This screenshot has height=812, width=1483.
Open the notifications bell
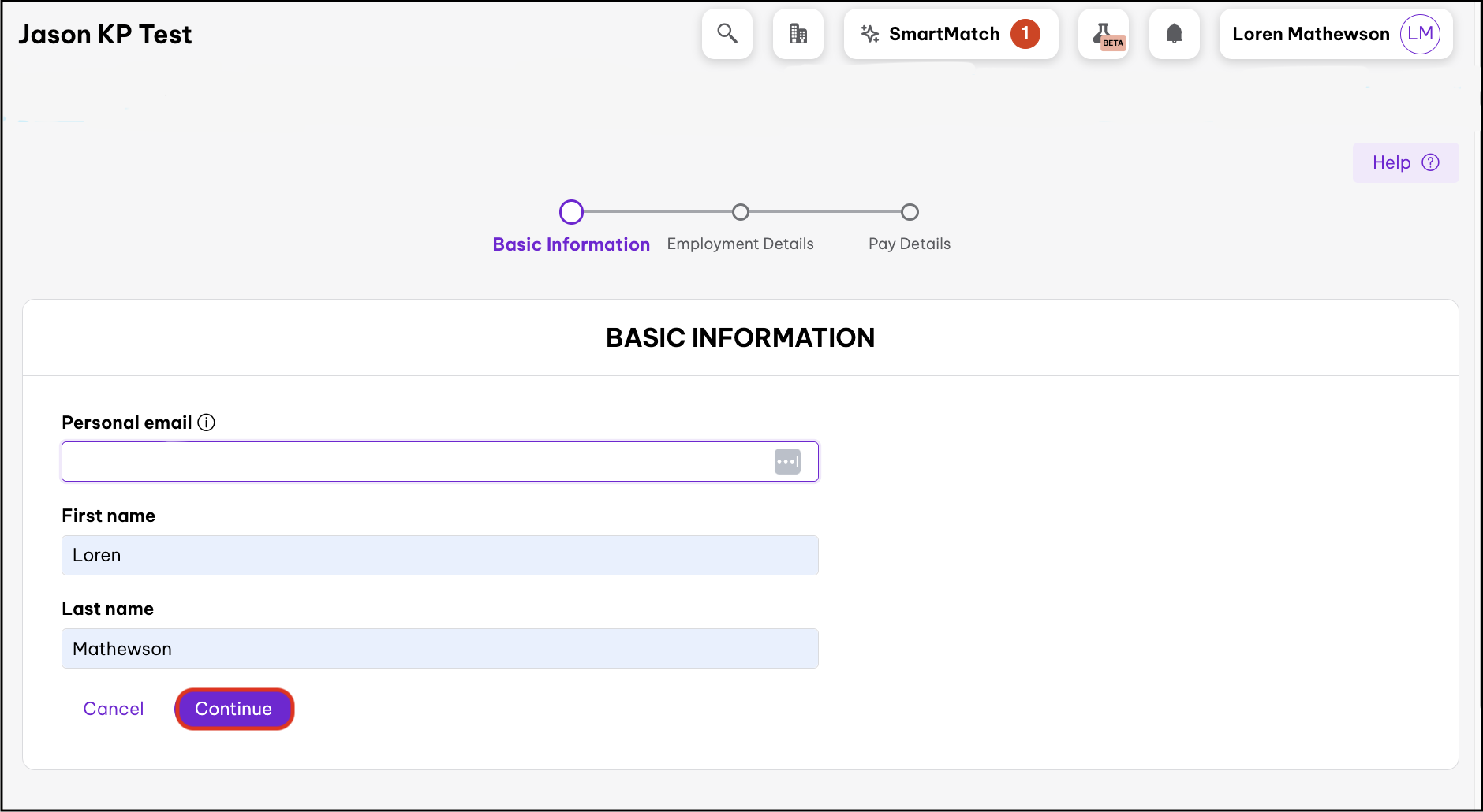1174,34
